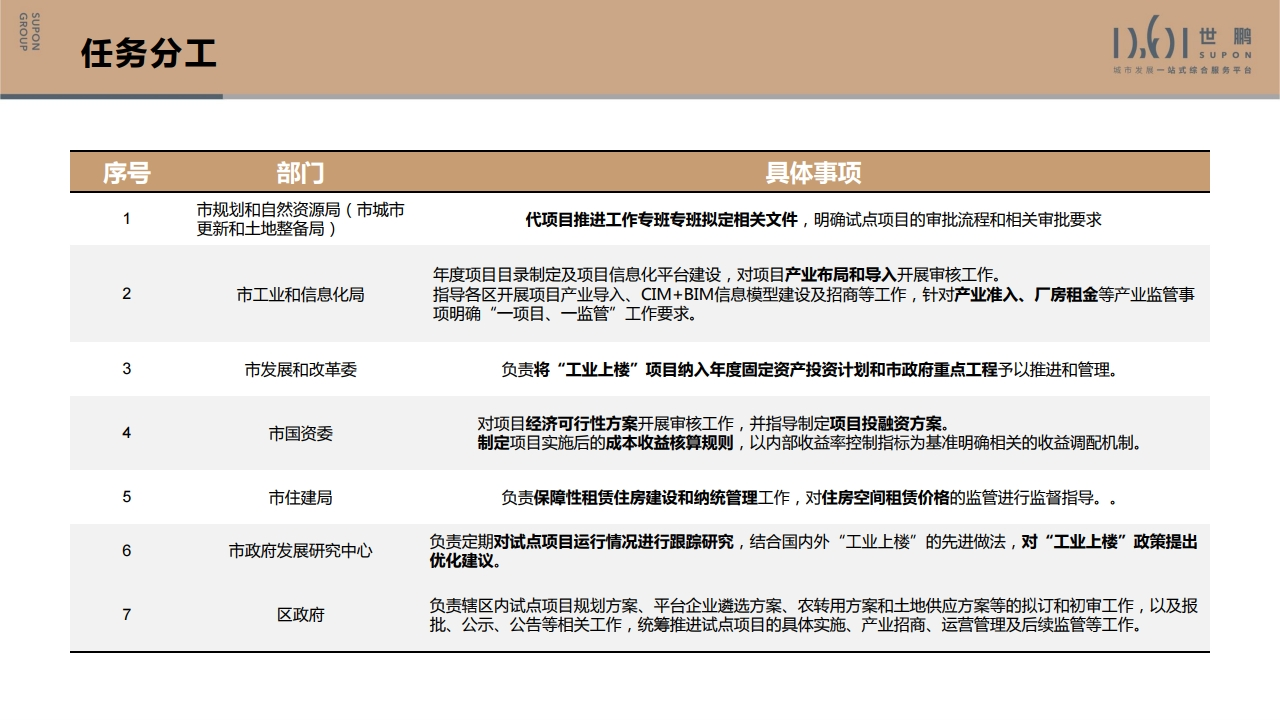Click the 具体事项 column header

tap(813, 173)
